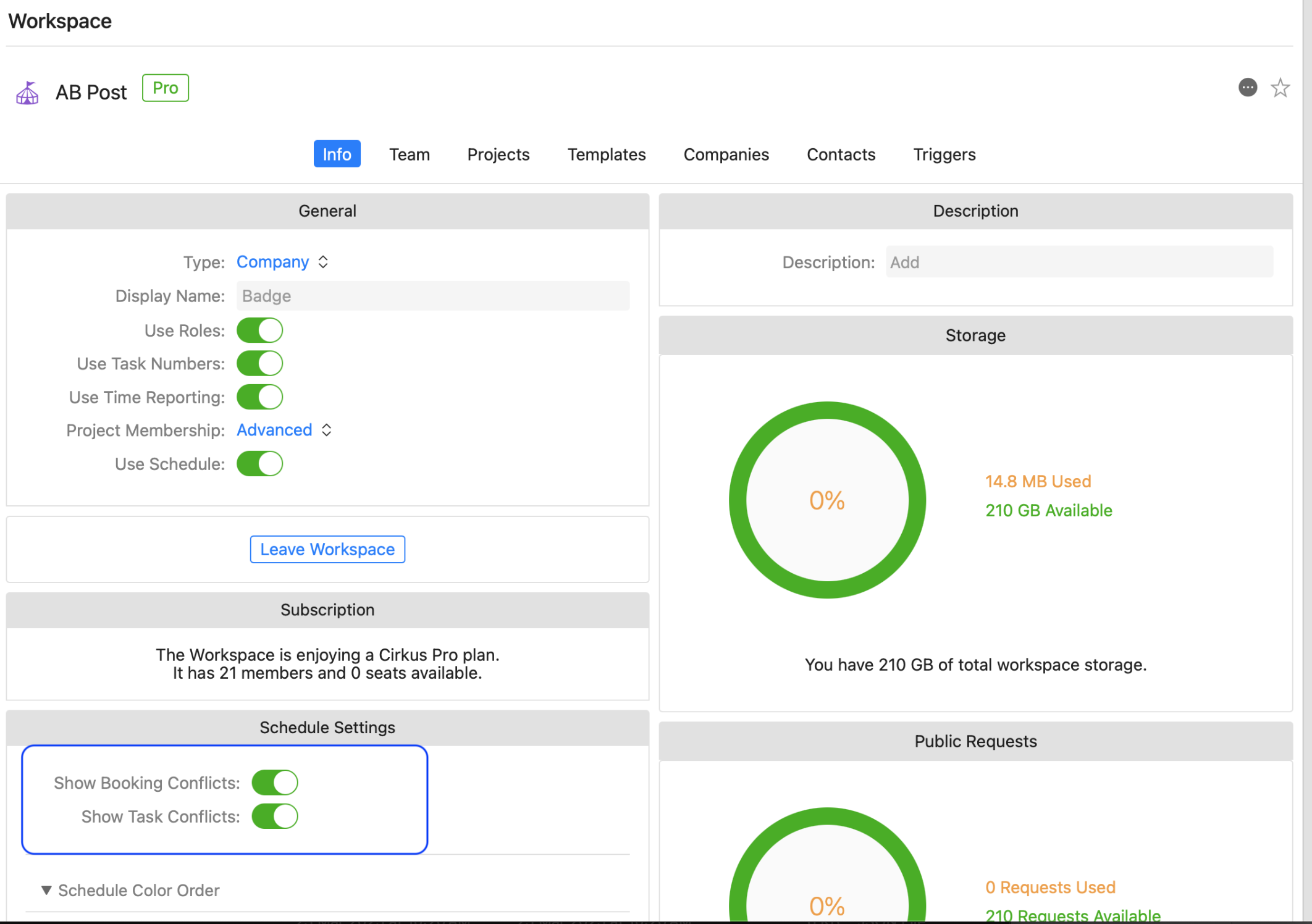This screenshot has width=1312, height=924.
Task: Collapse the Schedule Color Order section
Action: [x=46, y=890]
